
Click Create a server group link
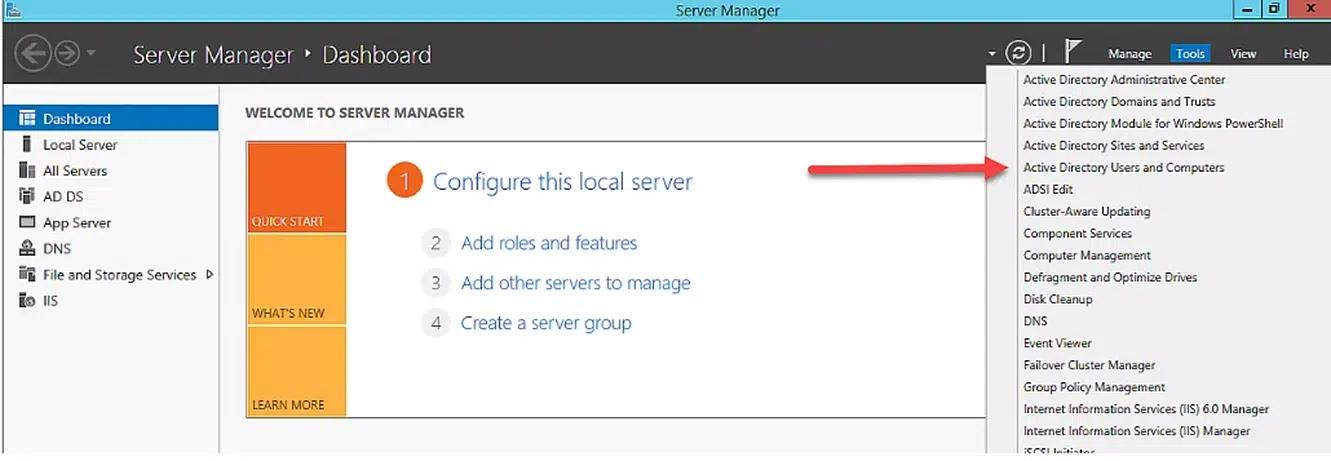[x=546, y=323]
